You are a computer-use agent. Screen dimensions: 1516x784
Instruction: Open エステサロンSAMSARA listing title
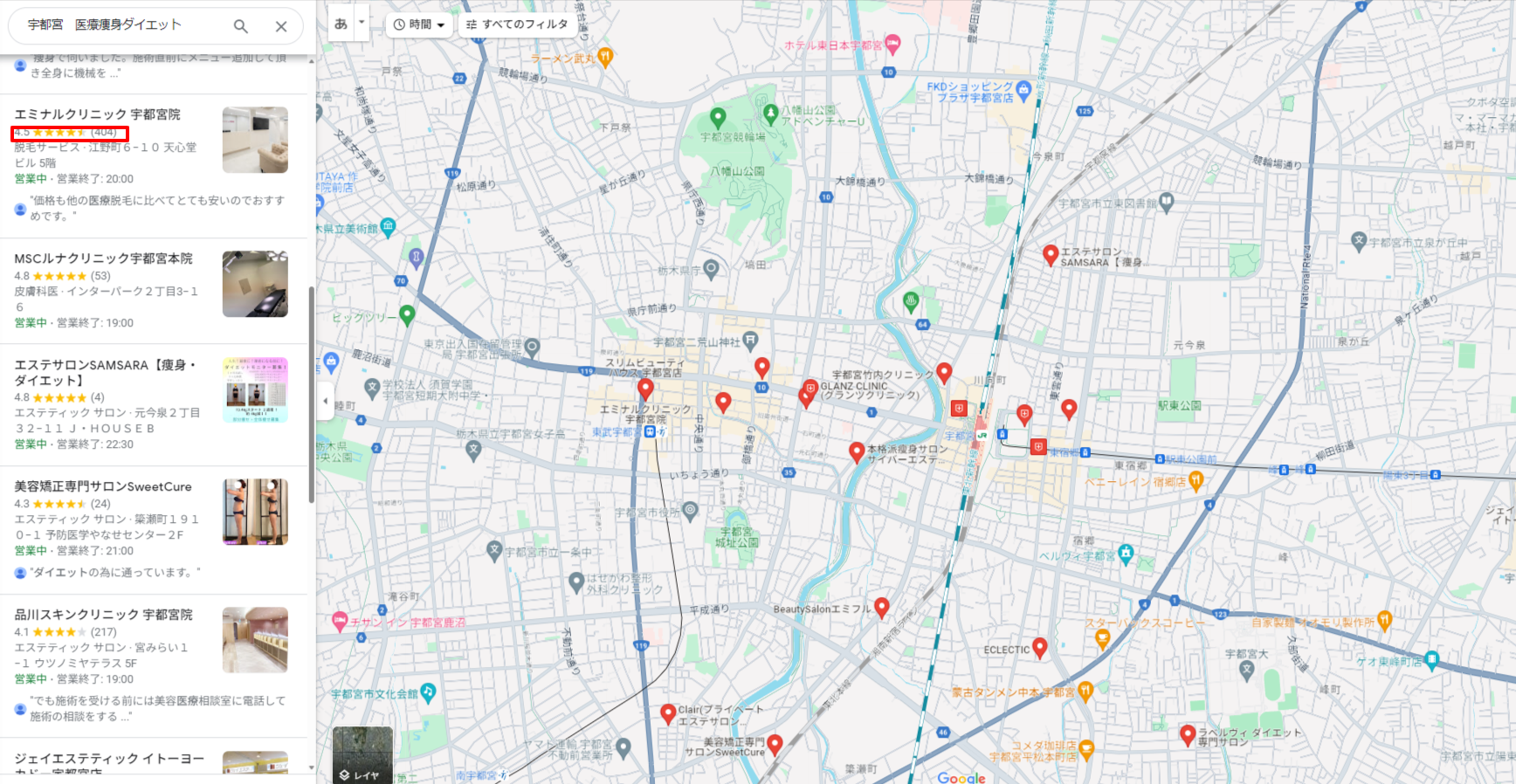coord(105,373)
